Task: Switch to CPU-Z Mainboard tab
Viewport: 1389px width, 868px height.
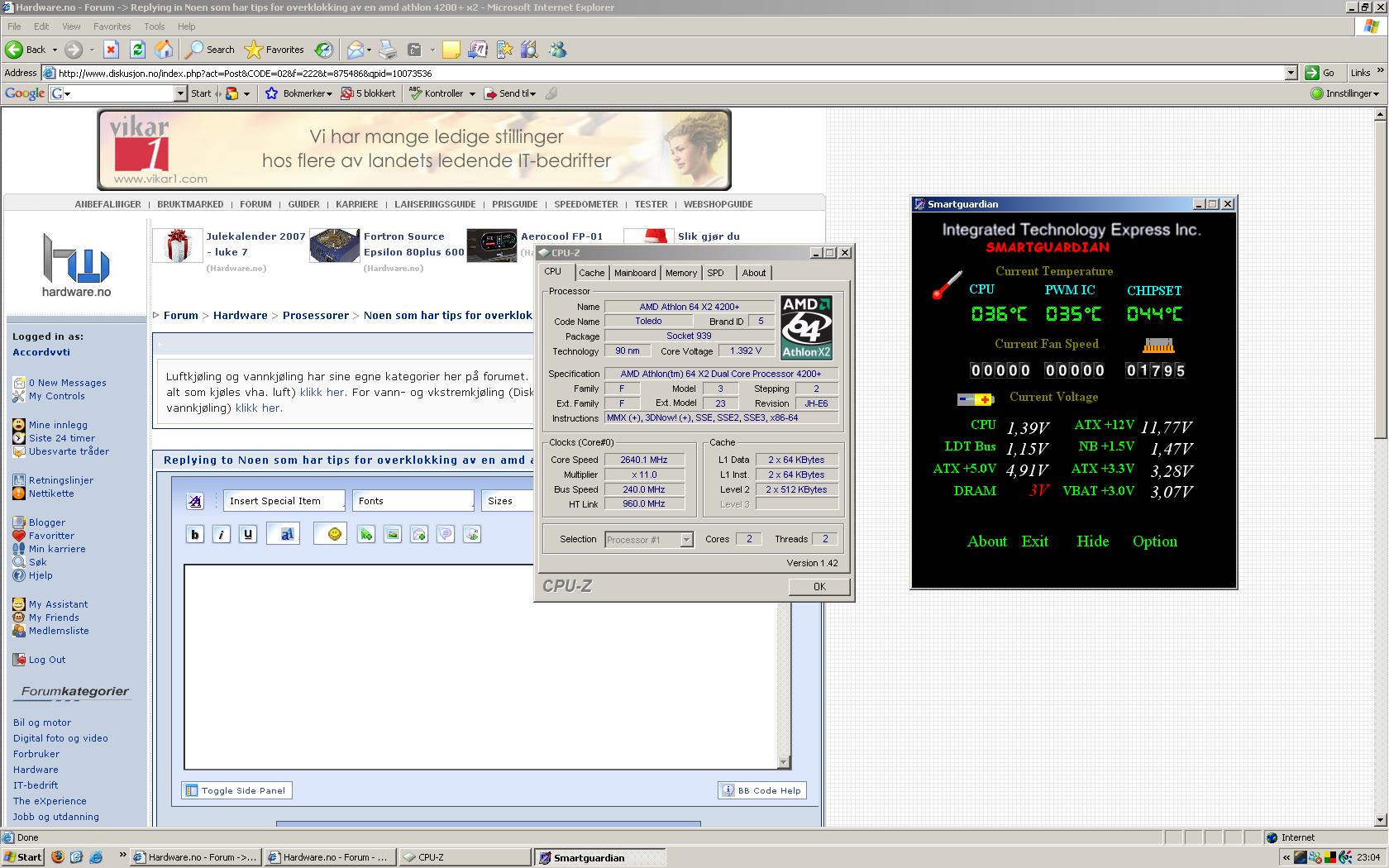Action: [635, 273]
